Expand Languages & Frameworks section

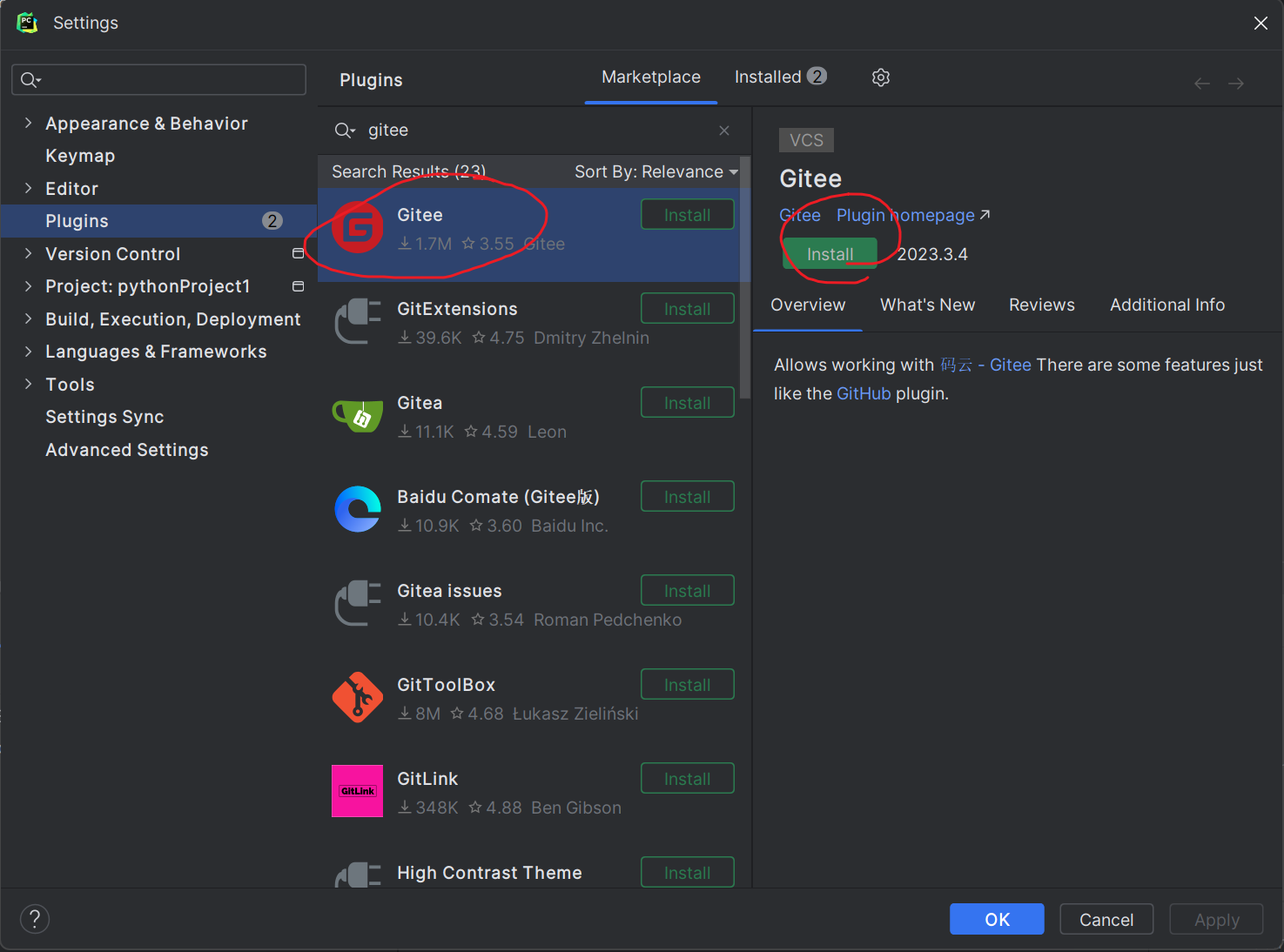pyautogui.click(x=29, y=351)
